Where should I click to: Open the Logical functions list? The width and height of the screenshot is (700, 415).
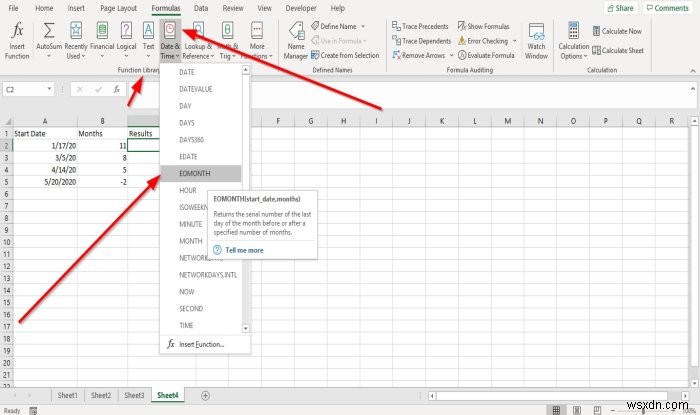tap(126, 40)
